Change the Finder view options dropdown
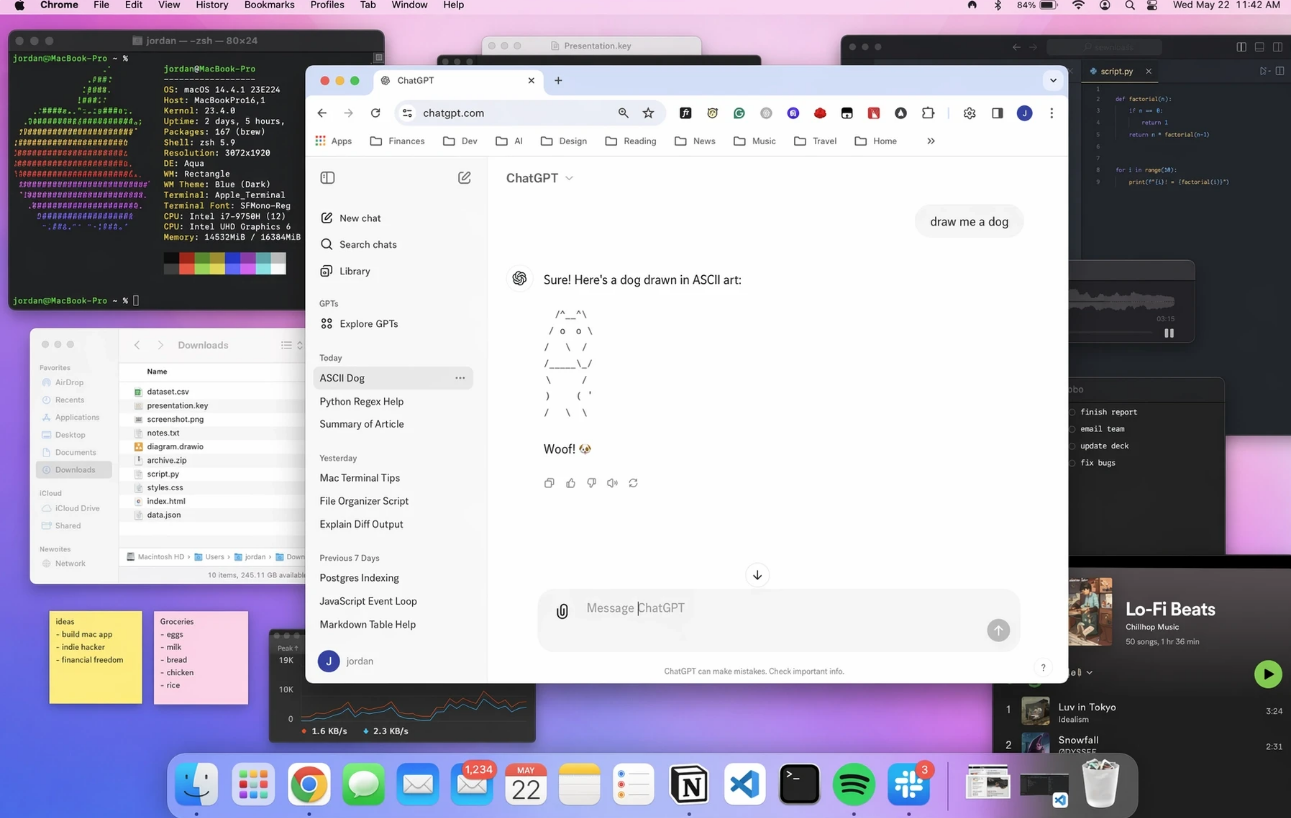 291,345
